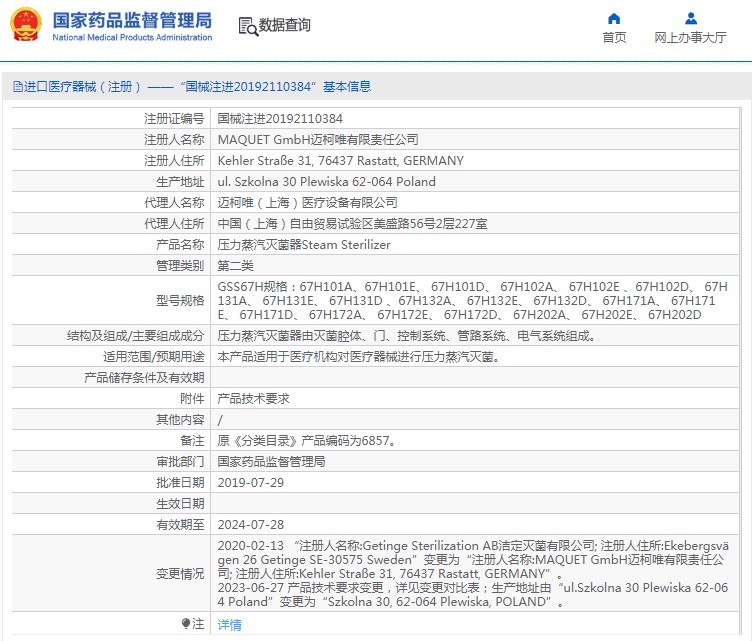Screen dimensions: 752x641
Task: Click the bullet icon beside 注
Action: pyautogui.click(x=186, y=623)
